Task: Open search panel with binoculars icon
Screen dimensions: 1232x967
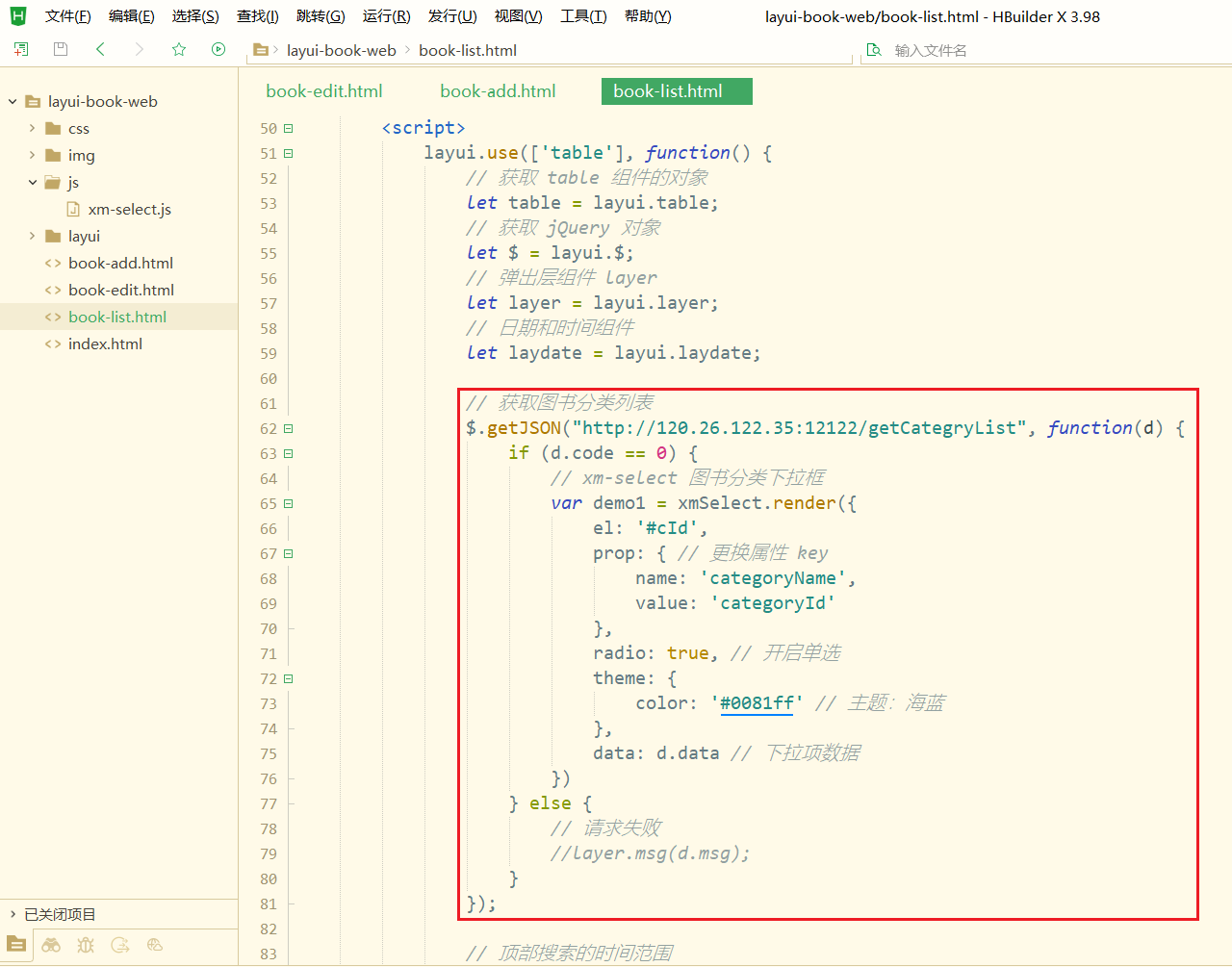Action: [51, 945]
